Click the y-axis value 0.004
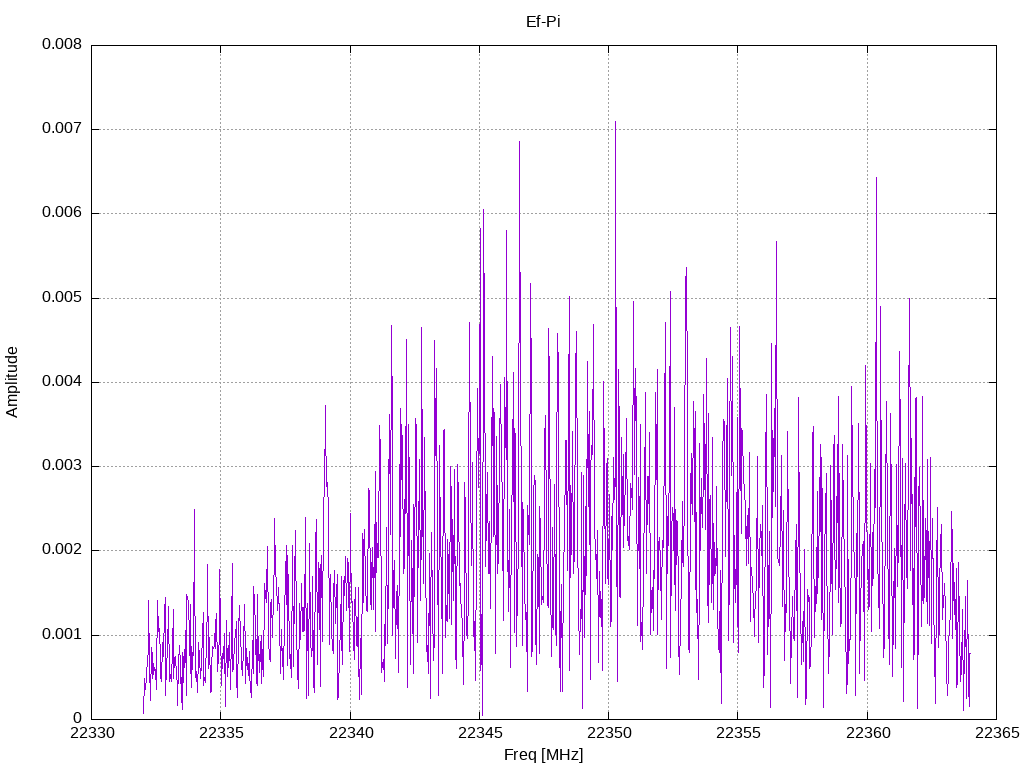 tap(62, 382)
